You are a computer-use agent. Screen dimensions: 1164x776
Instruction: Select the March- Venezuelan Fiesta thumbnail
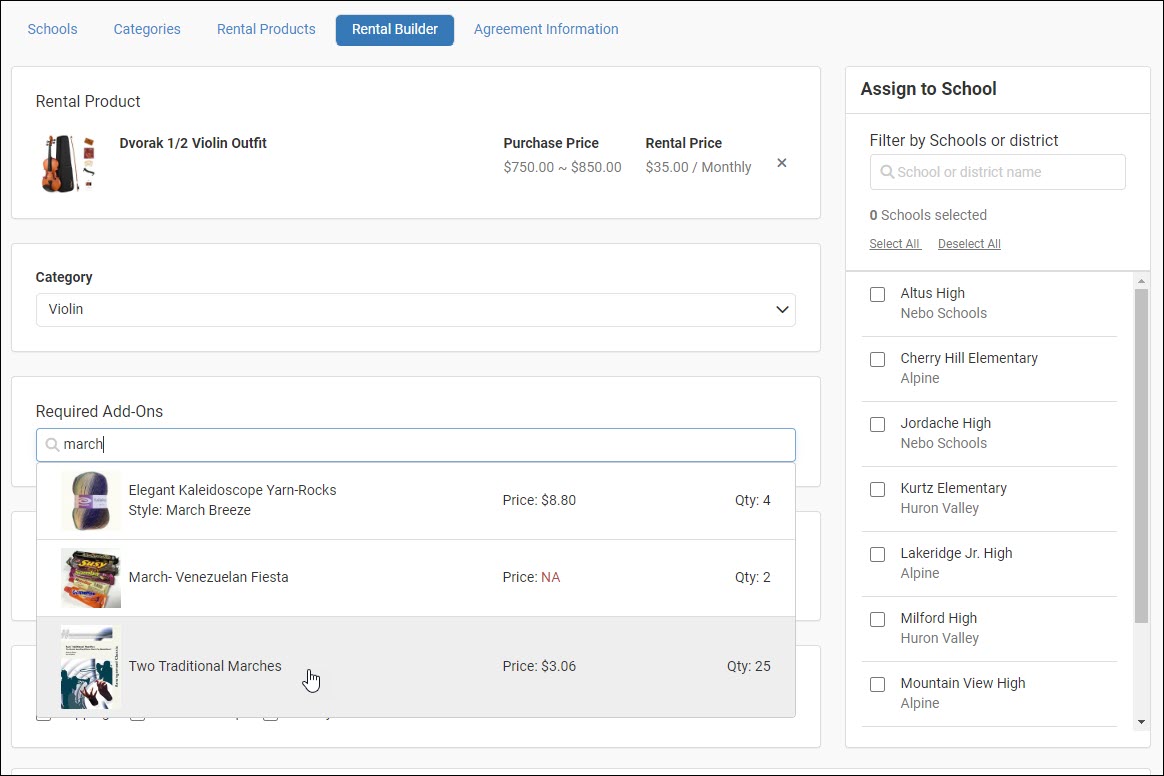click(91, 578)
